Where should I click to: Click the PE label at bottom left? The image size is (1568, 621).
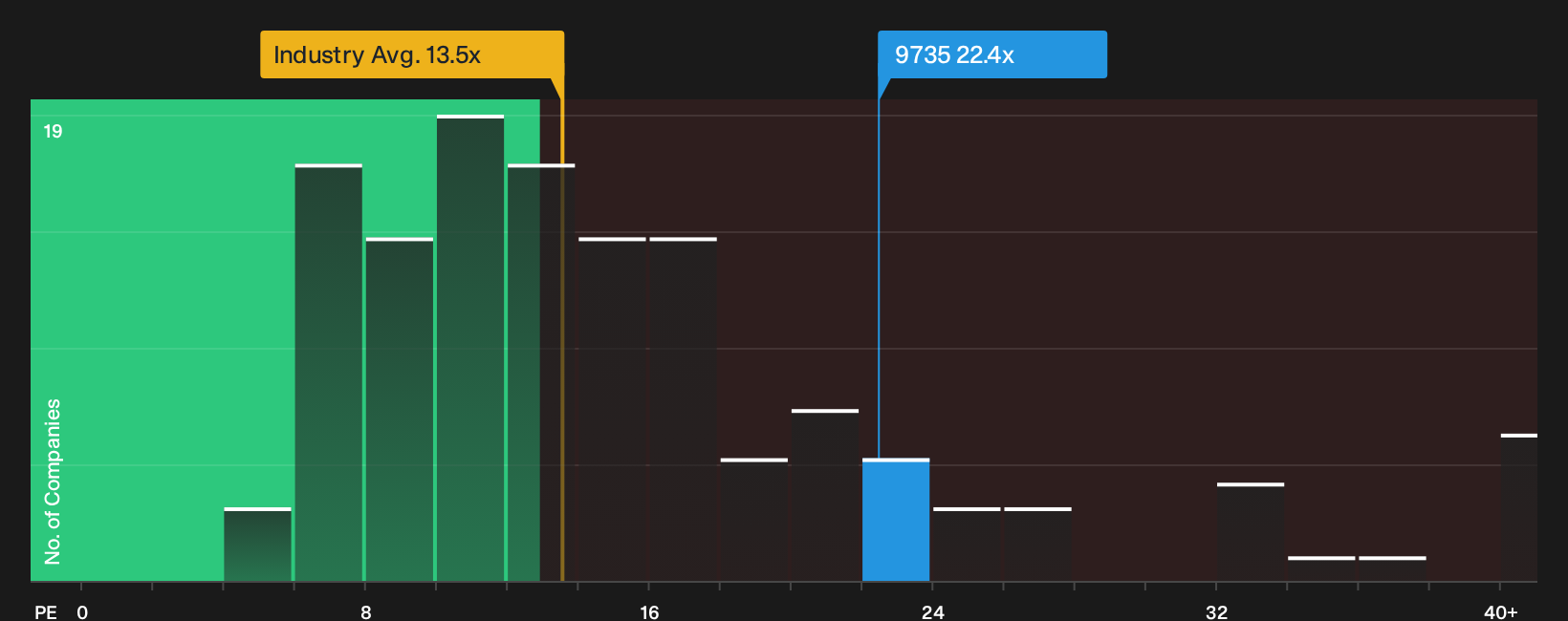(x=46, y=611)
